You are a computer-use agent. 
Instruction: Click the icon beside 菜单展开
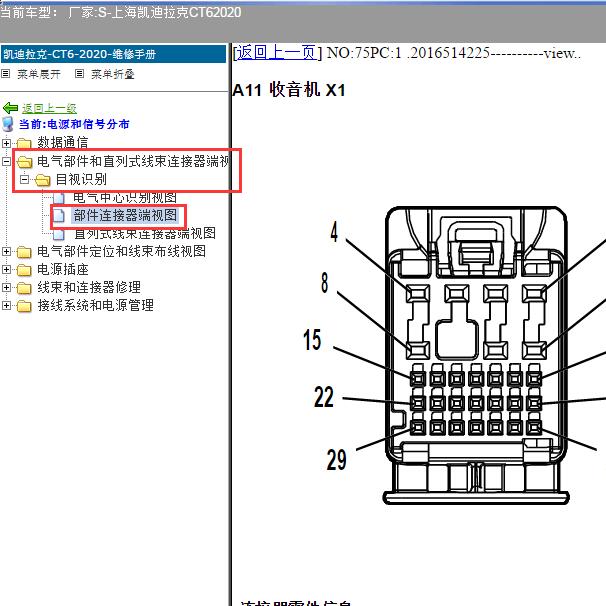click(5, 73)
